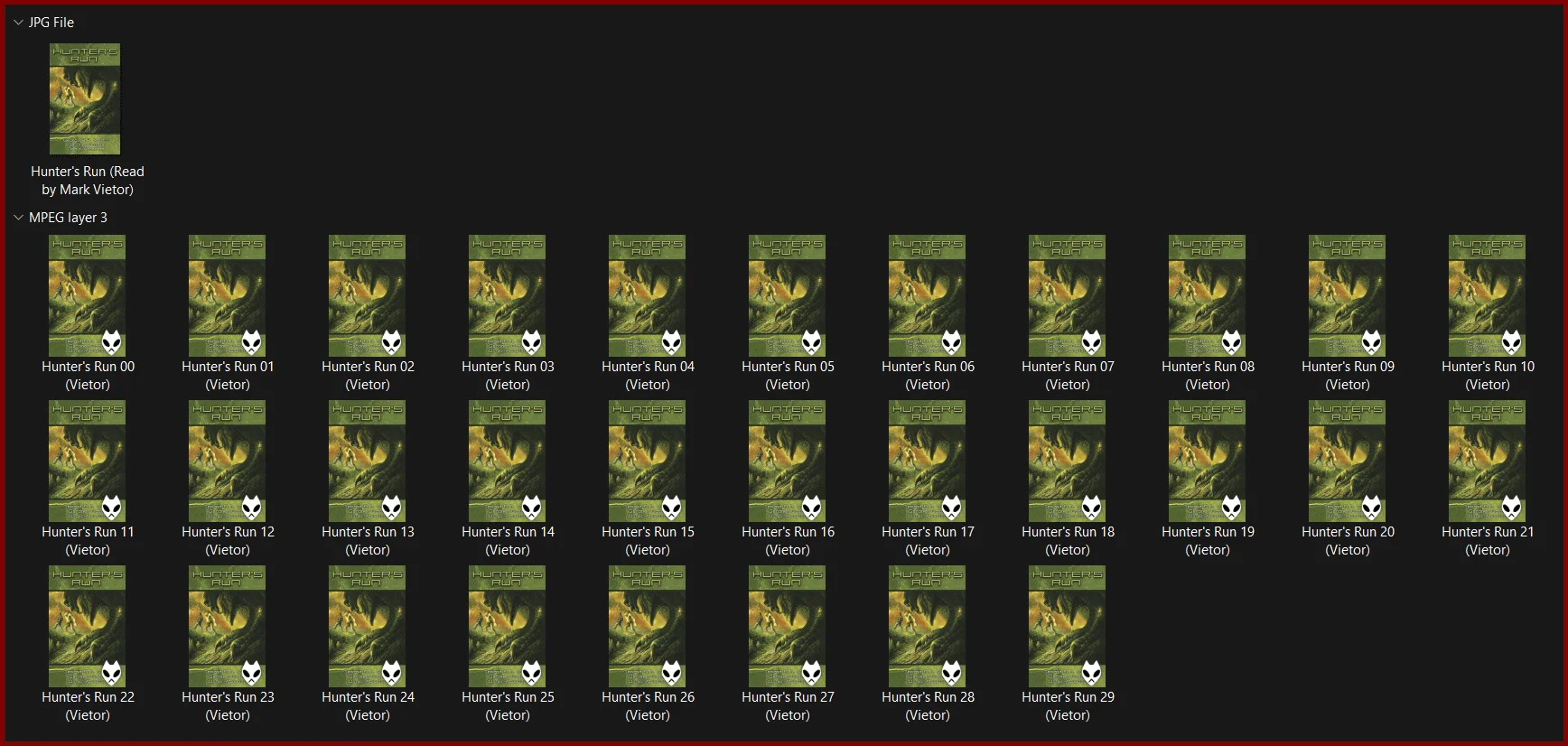
Task: Click the 'JPG File' group header text
Action: [x=51, y=23]
